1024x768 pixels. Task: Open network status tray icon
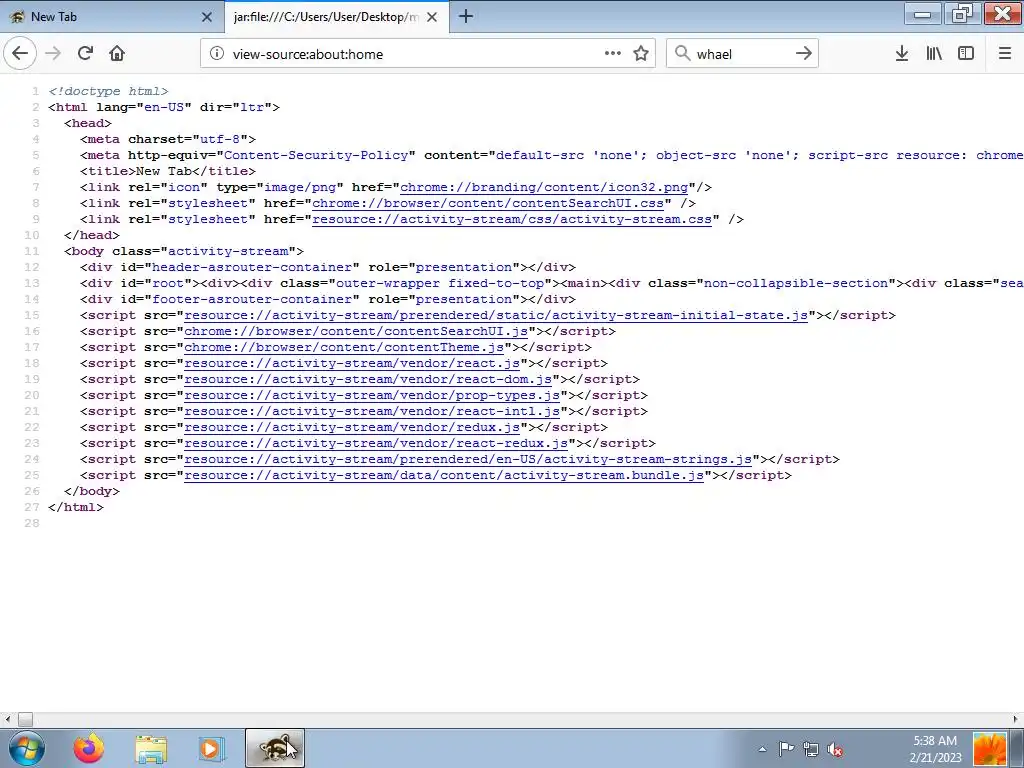click(x=810, y=749)
